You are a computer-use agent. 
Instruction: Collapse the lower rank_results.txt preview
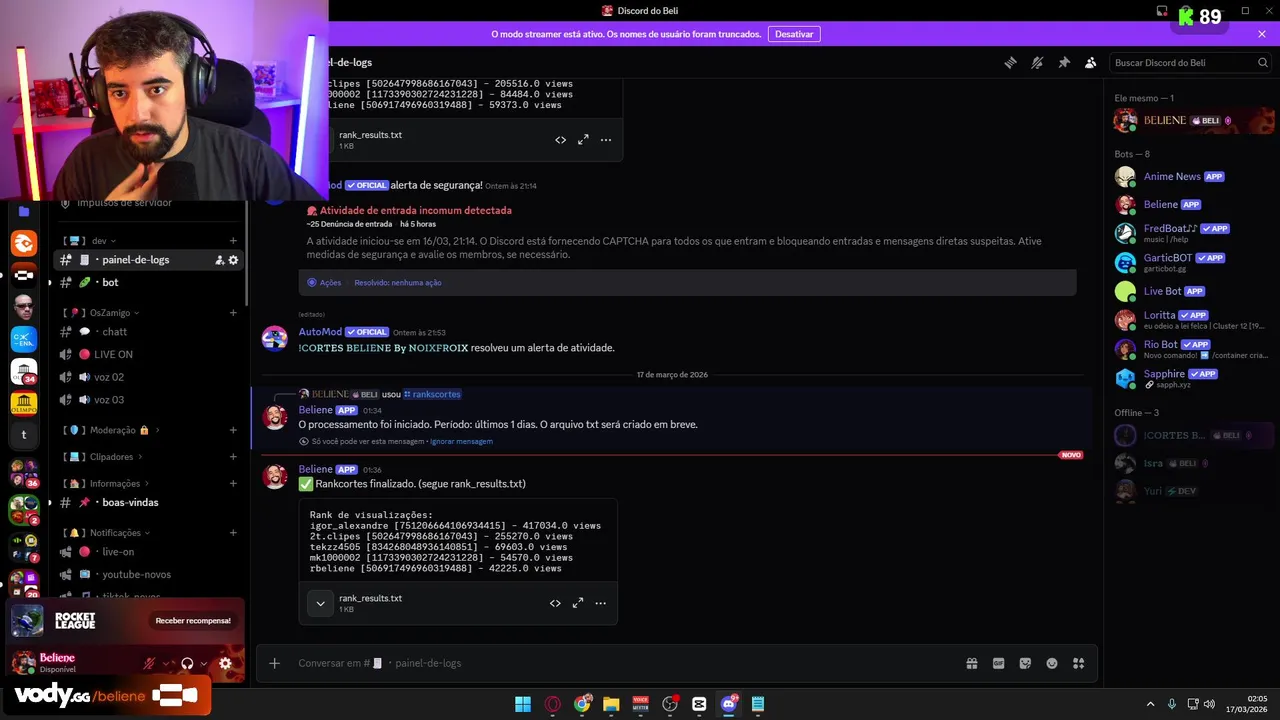point(320,603)
